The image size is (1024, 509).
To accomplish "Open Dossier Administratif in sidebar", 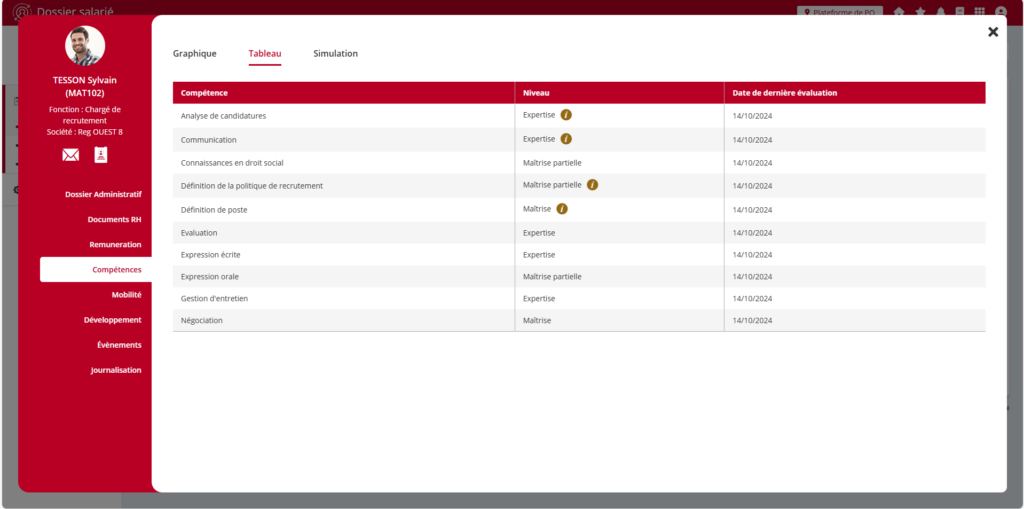I will tap(103, 194).
